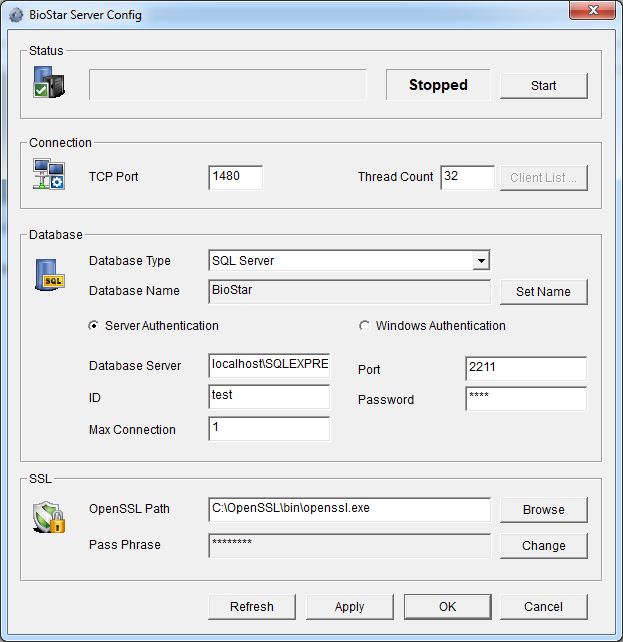Focus the Database Server text field
The image size is (623, 642).
click(269, 366)
